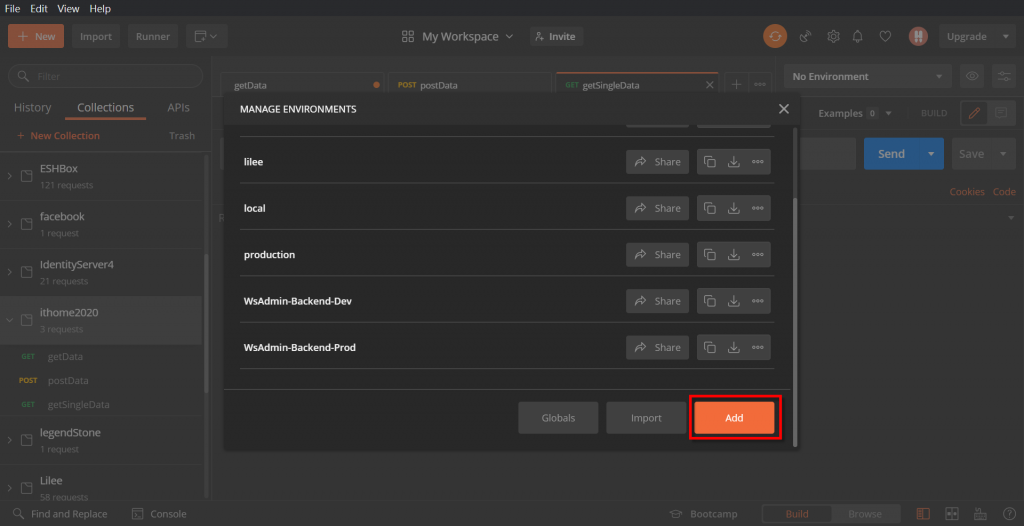Image resolution: width=1024 pixels, height=526 pixels.
Task: Open user avatar menu
Action: [x=918, y=37]
